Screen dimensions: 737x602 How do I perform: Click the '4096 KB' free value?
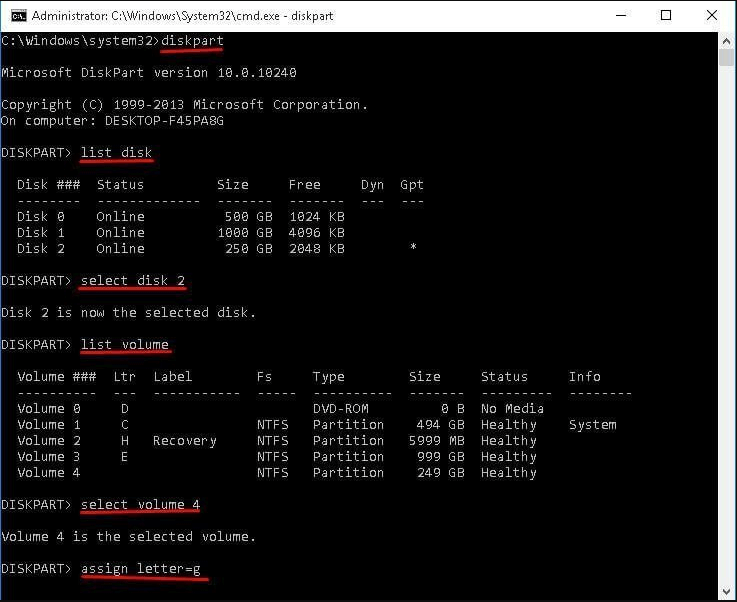(x=317, y=233)
